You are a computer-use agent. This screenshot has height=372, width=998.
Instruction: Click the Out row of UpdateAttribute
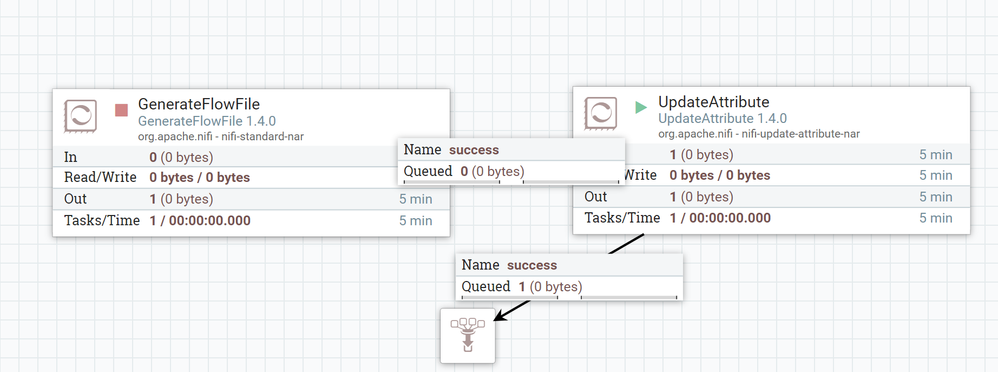point(771,197)
